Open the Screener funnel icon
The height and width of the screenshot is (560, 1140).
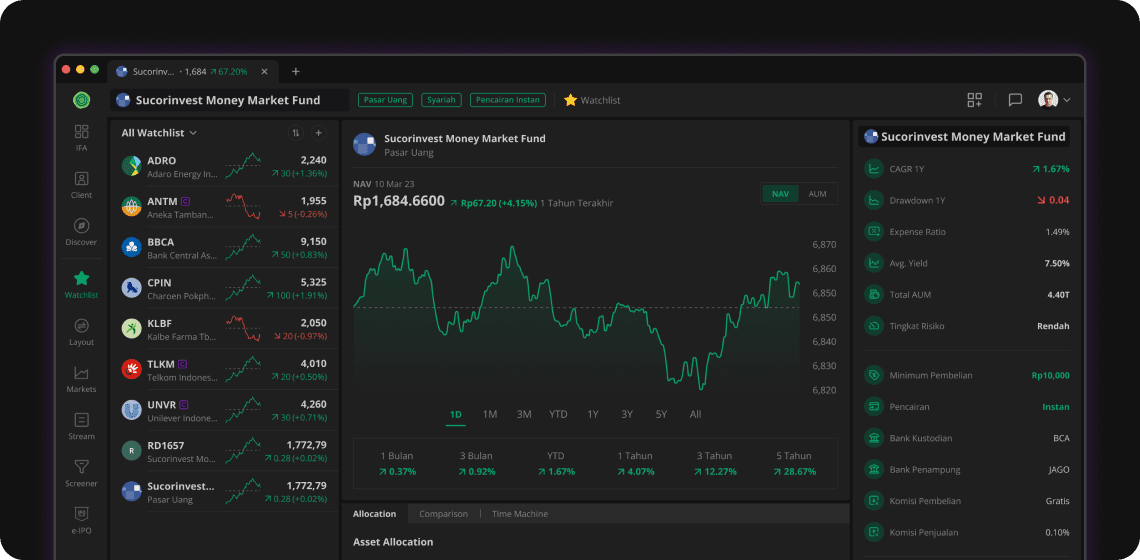click(81, 472)
